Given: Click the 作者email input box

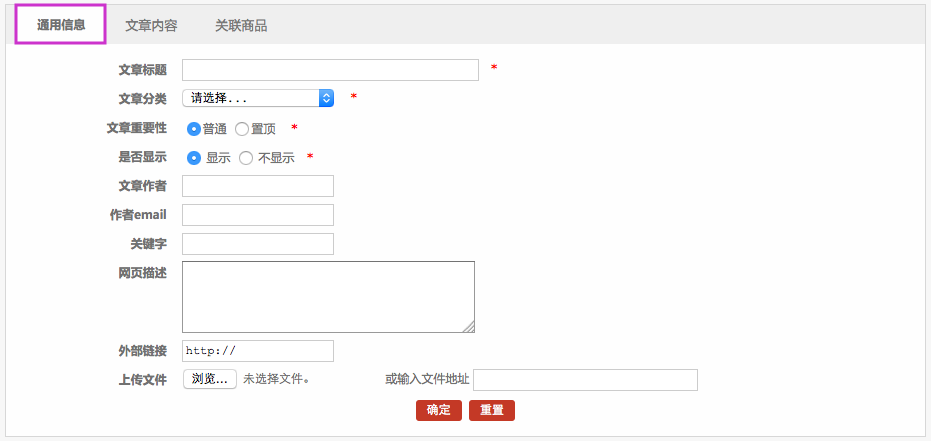Looking at the screenshot, I should 258,215.
